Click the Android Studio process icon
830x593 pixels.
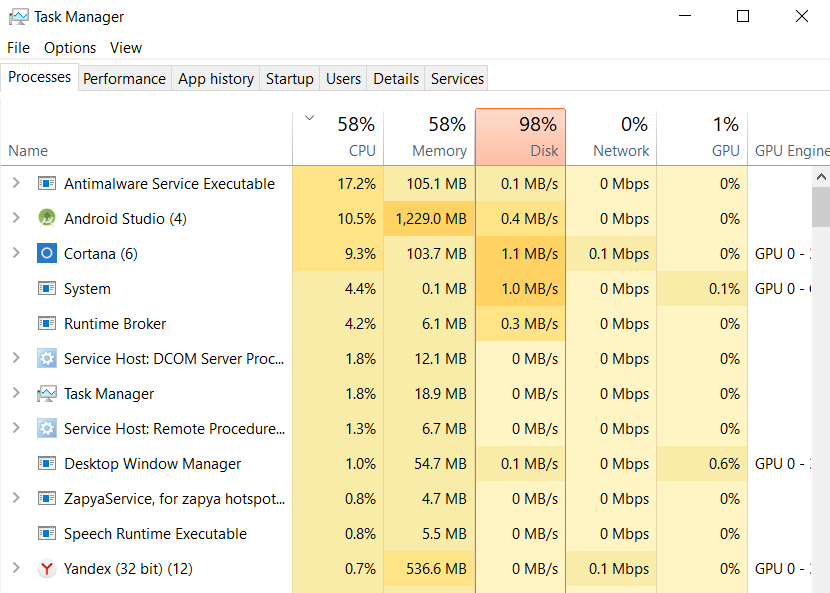[46, 219]
